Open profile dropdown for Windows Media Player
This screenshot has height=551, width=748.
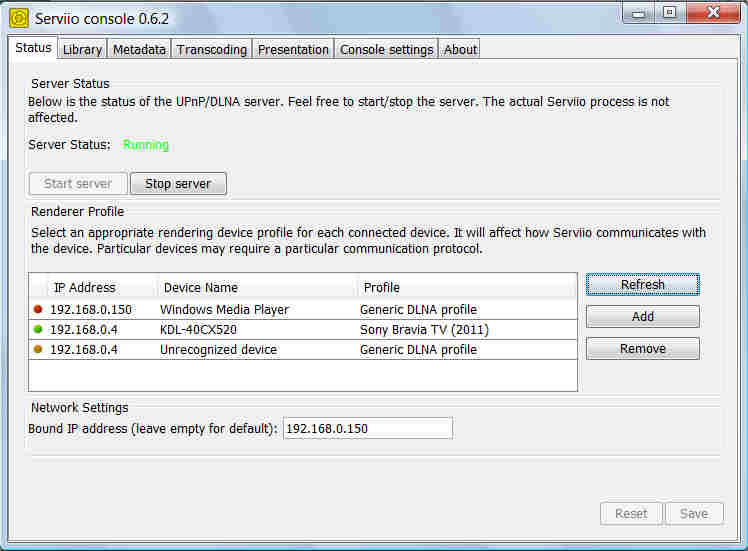466,310
